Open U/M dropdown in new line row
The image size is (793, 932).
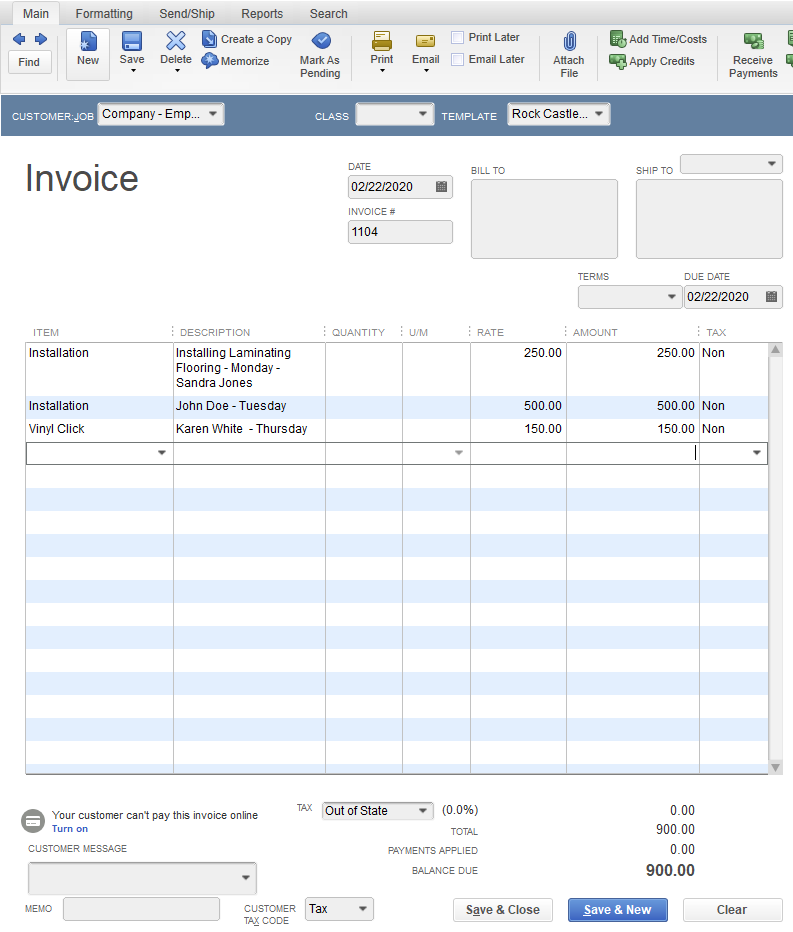coord(459,453)
